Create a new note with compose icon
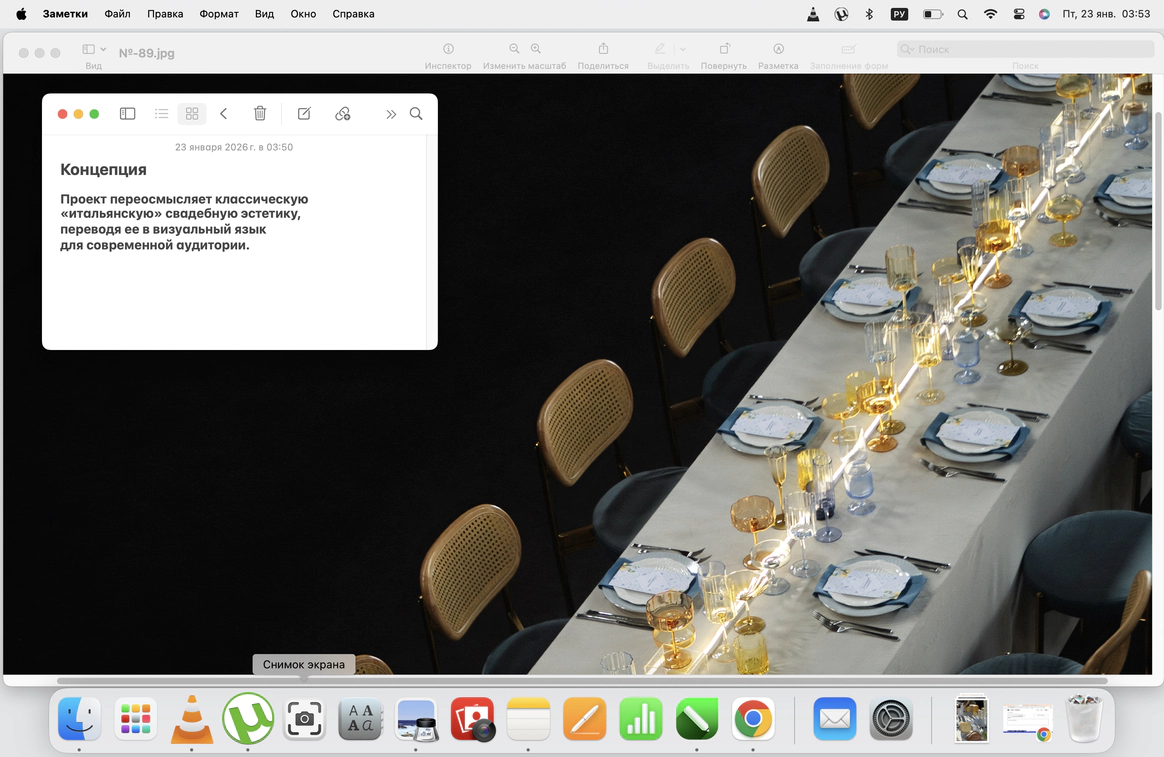 304,114
